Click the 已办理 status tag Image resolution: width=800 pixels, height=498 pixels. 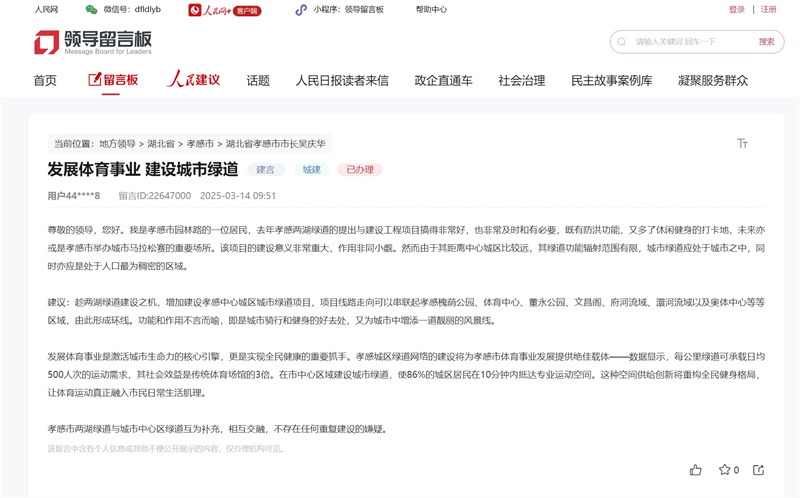tap(360, 169)
